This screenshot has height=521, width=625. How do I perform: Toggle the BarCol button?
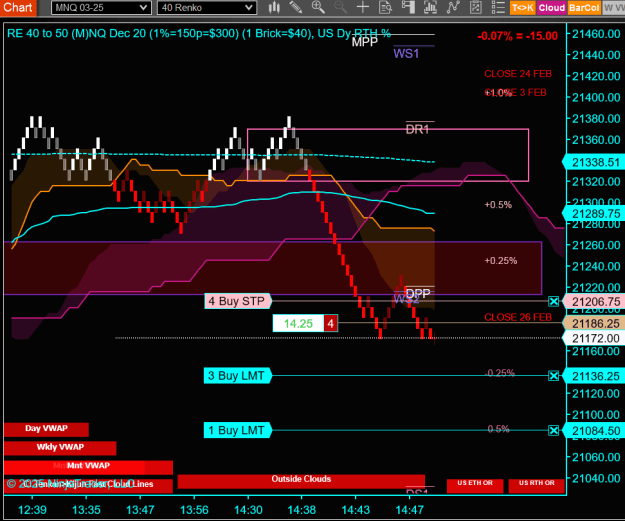coord(584,8)
